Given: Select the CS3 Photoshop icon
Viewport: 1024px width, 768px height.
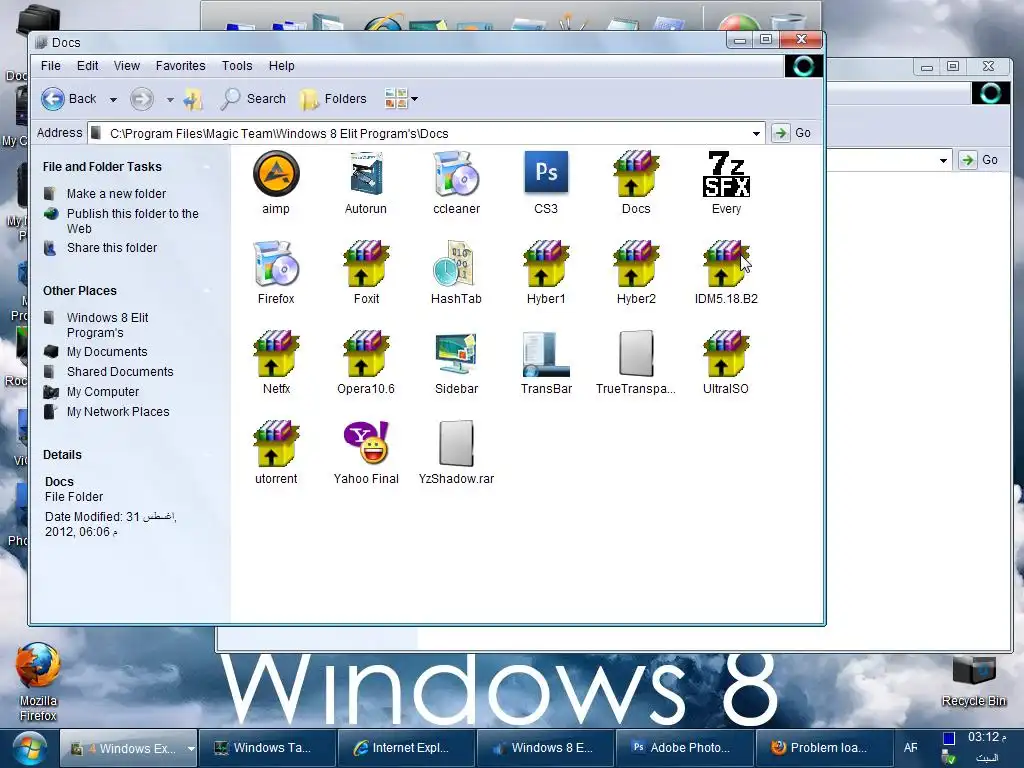Looking at the screenshot, I should click(546, 172).
